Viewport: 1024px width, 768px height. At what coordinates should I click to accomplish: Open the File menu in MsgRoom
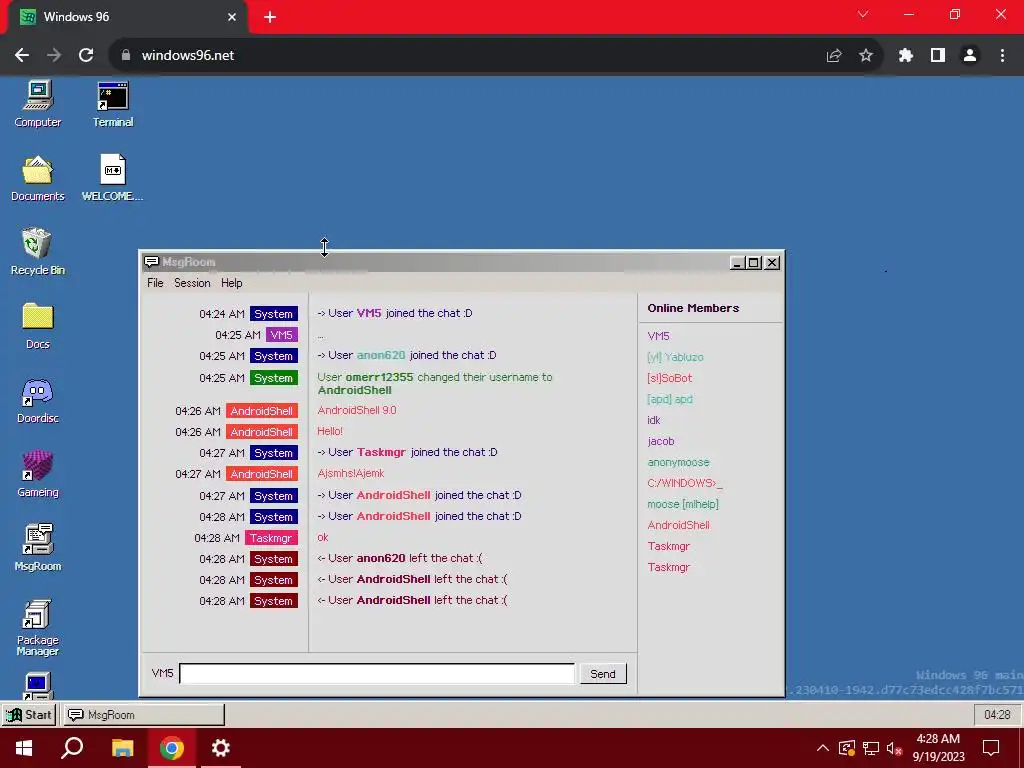pyautogui.click(x=155, y=283)
